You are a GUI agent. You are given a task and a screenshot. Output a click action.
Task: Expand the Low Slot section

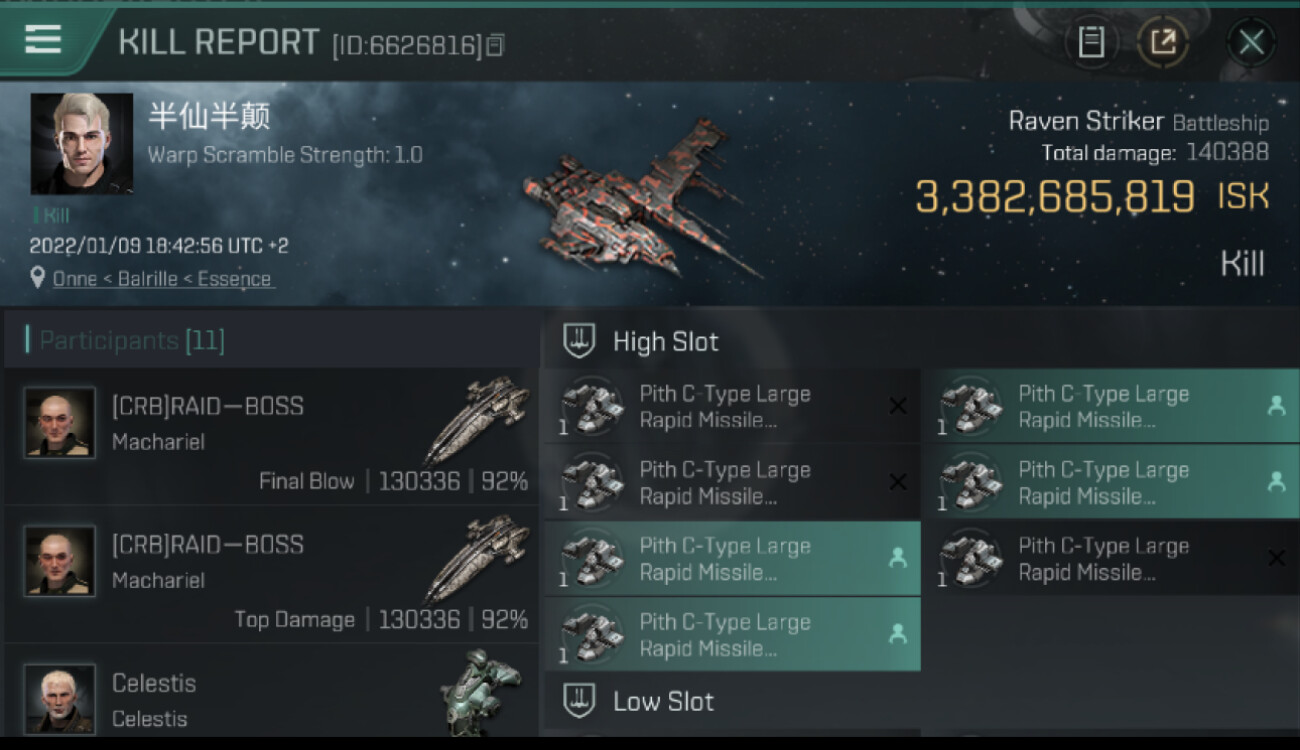(663, 701)
